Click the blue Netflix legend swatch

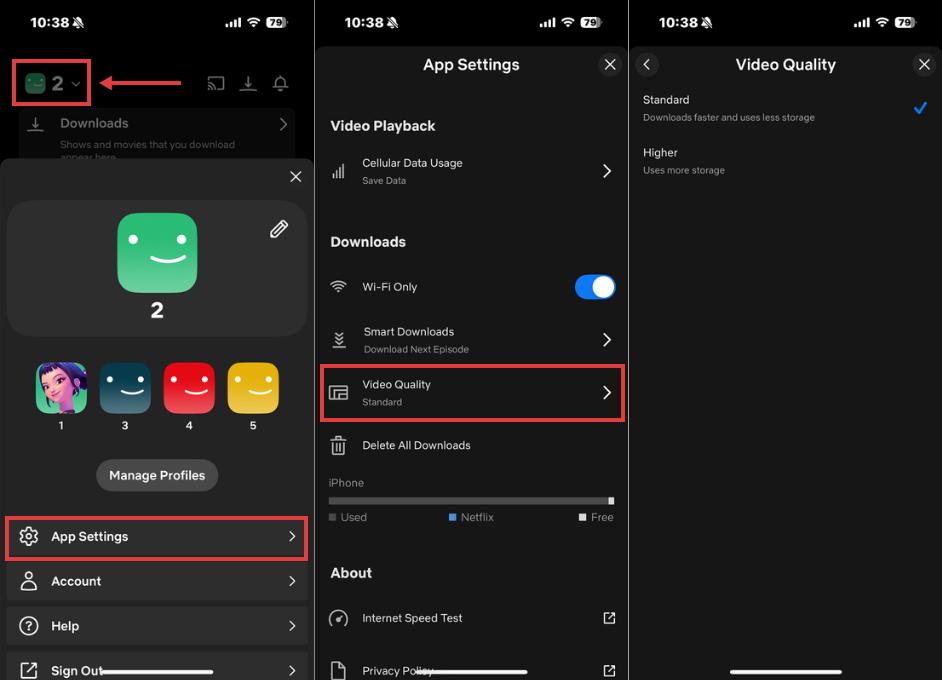(452, 517)
